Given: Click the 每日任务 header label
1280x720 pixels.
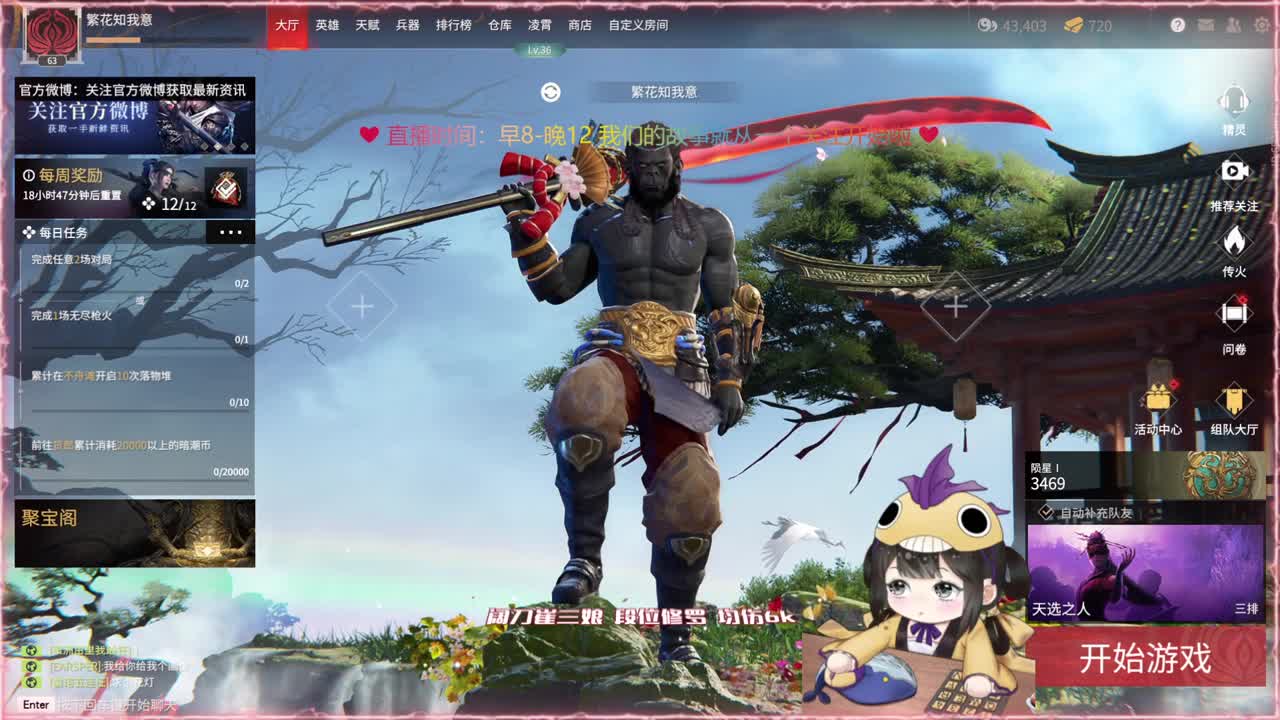Looking at the screenshot, I should coord(63,232).
